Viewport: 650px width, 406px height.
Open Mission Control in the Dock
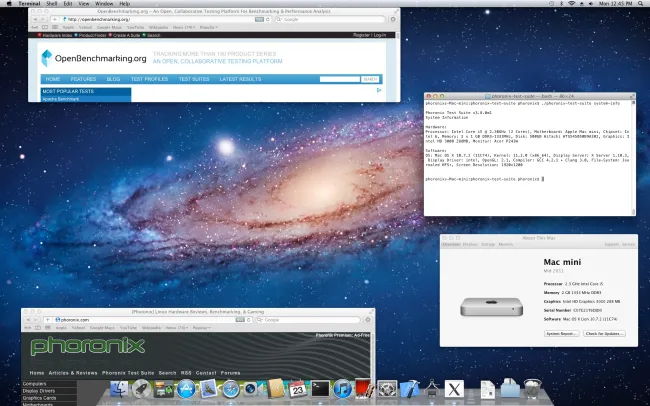point(163,389)
